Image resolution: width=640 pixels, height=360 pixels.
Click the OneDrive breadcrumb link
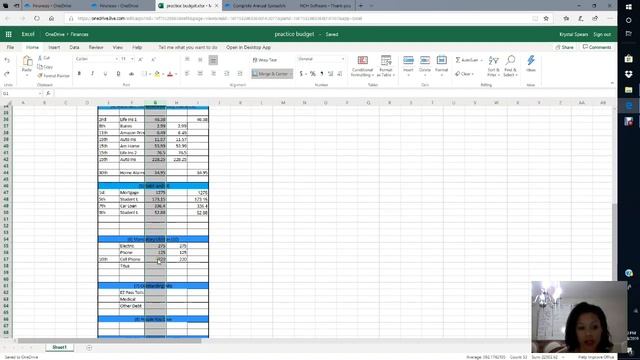point(55,34)
